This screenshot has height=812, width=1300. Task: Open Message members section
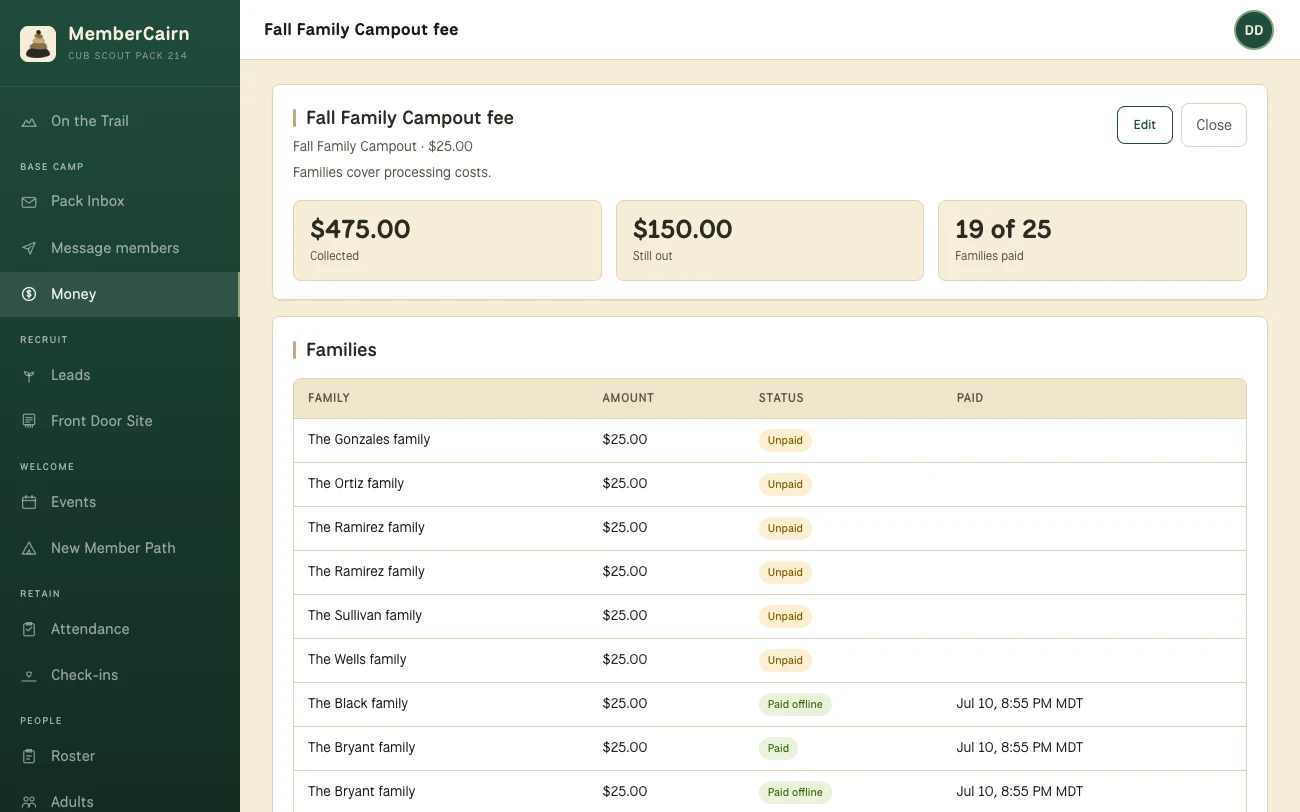click(120, 248)
